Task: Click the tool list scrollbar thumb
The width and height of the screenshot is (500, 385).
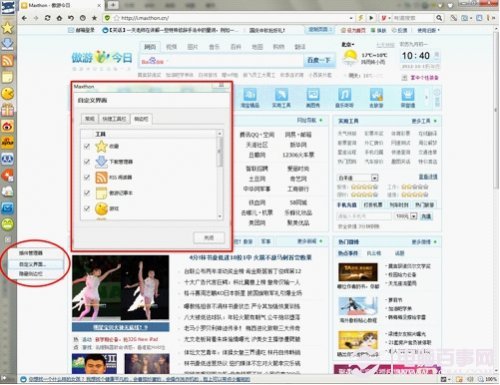Action: coord(219,152)
